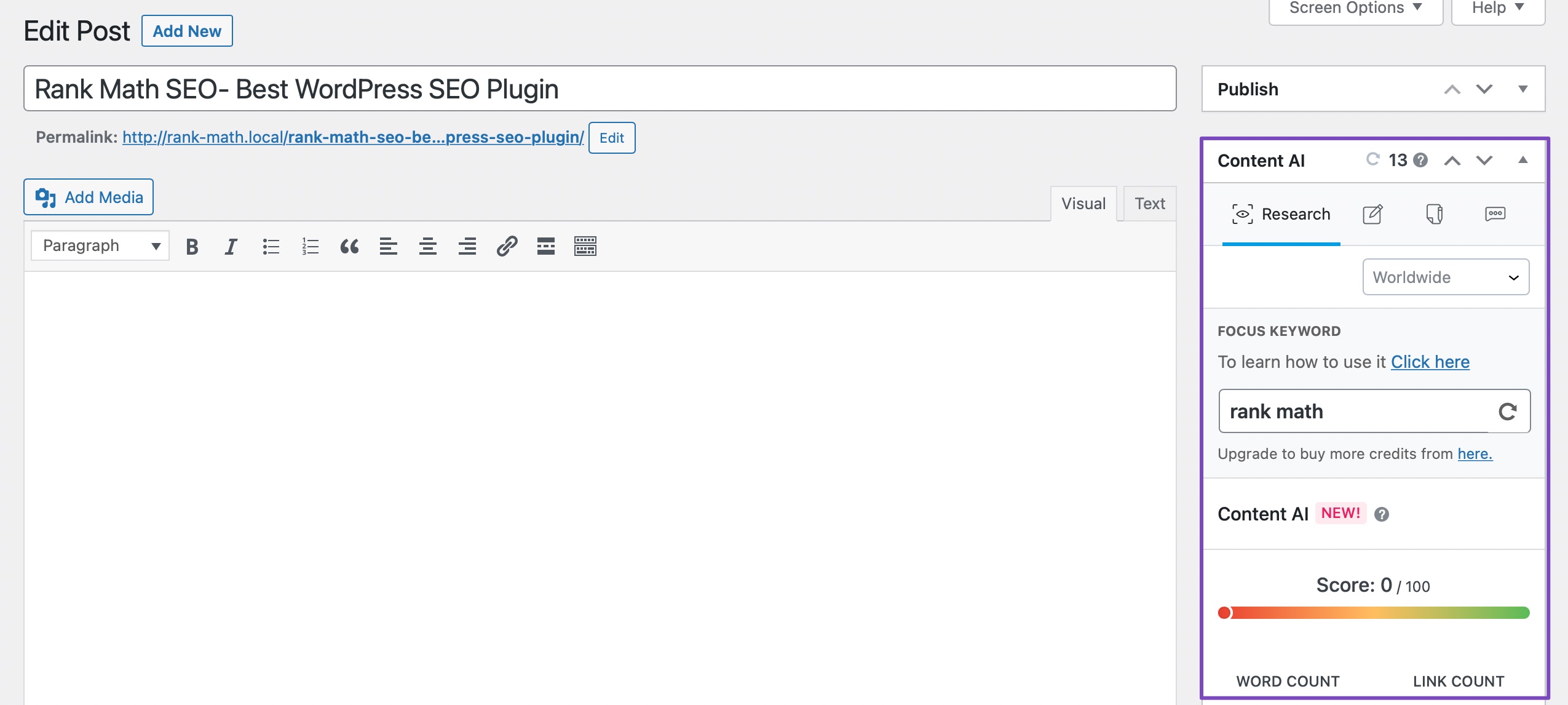The width and height of the screenshot is (1568, 705).
Task: Open Content AI Tools tab icon
Action: [x=1434, y=214]
